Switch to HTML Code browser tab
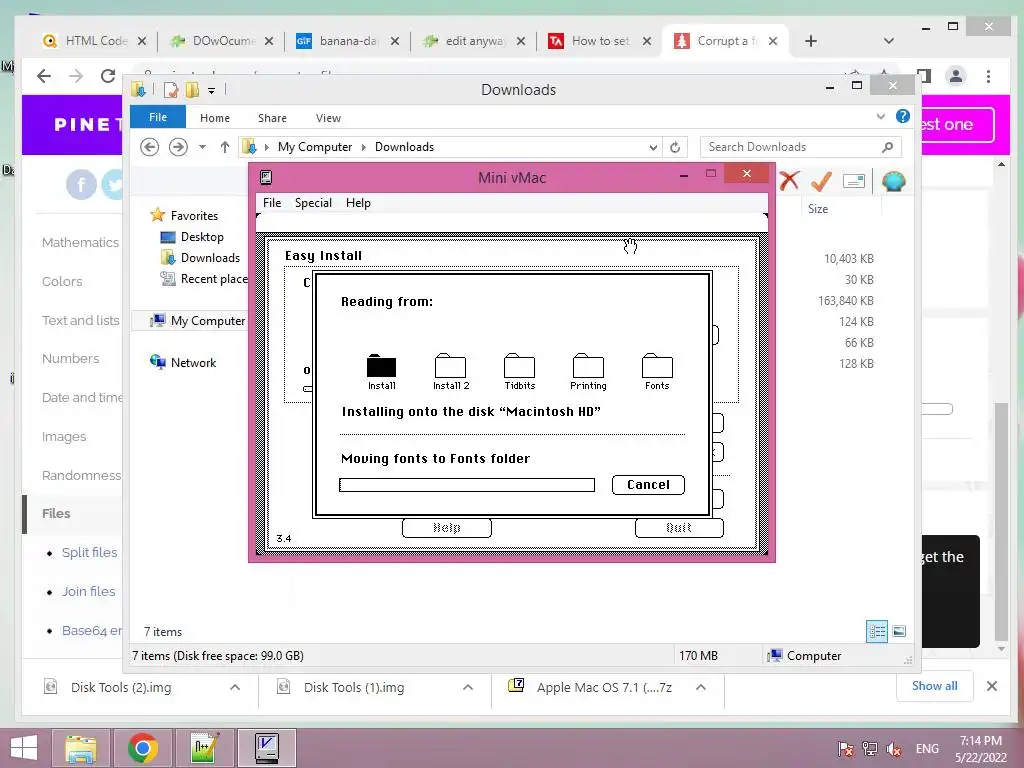This screenshot has height=768, width=1024. (94, 41)
